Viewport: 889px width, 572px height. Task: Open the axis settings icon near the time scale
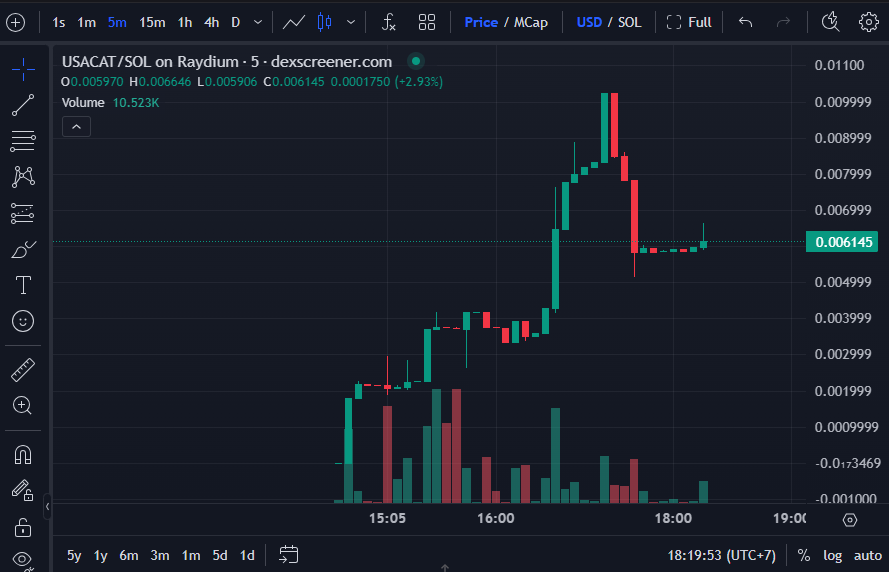[x=849, y=520]
